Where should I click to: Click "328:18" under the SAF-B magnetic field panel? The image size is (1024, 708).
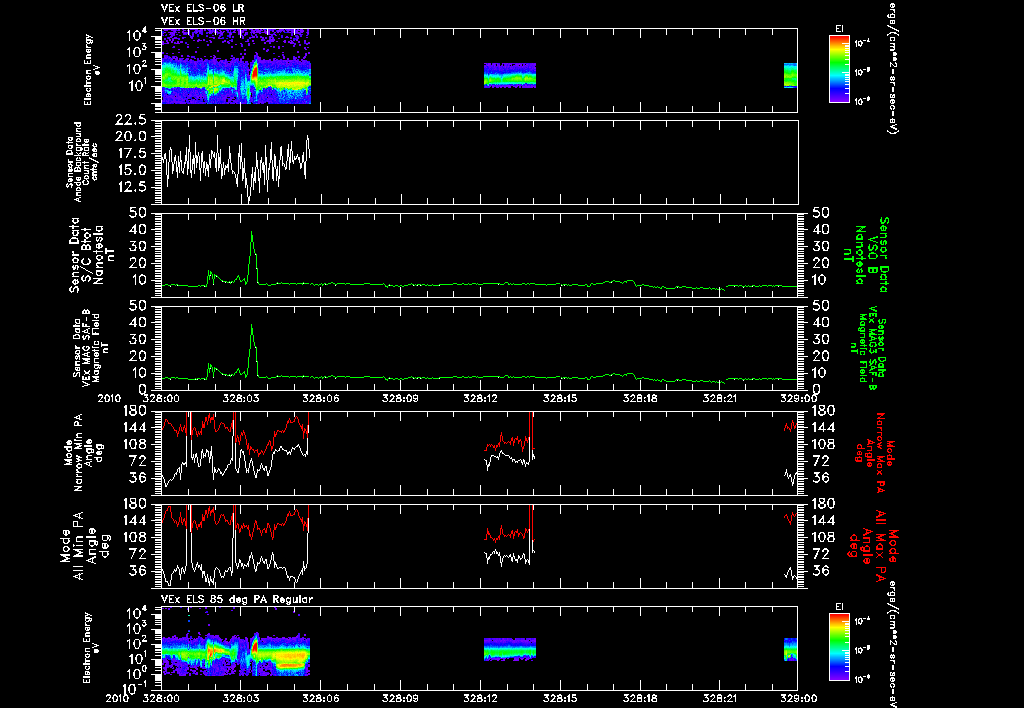coord(640,397)
